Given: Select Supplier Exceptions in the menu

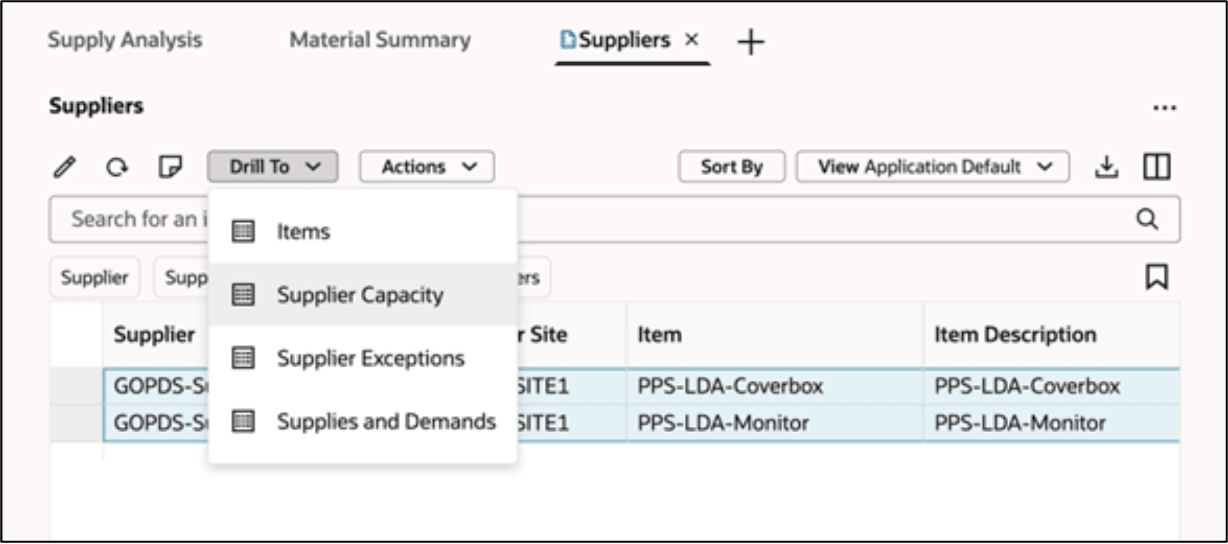Looking at the screenshot, I should [x=370, y=358].
